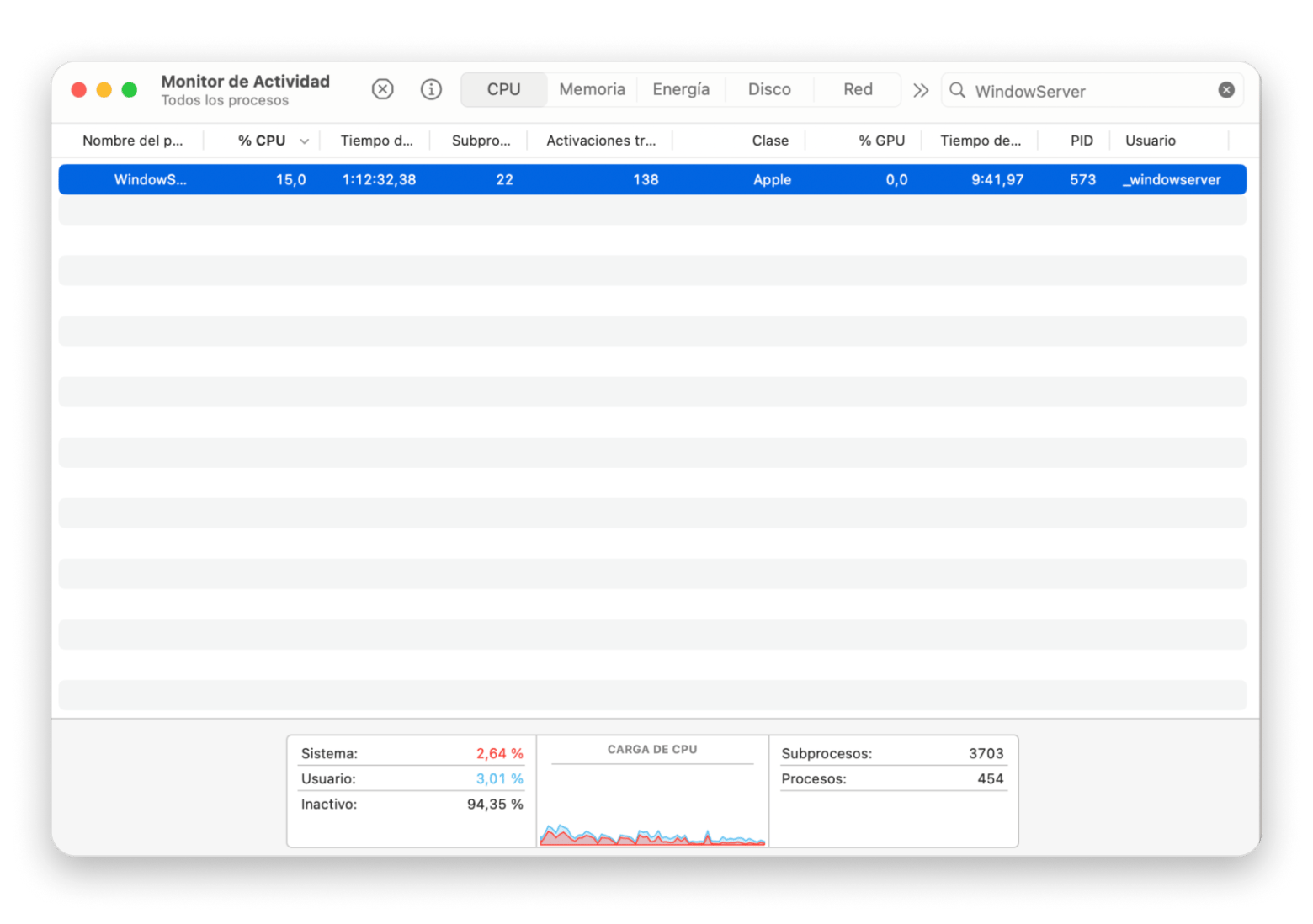Sort by PID column header
Screen dimensions: 1313x924
point(1081,141)
